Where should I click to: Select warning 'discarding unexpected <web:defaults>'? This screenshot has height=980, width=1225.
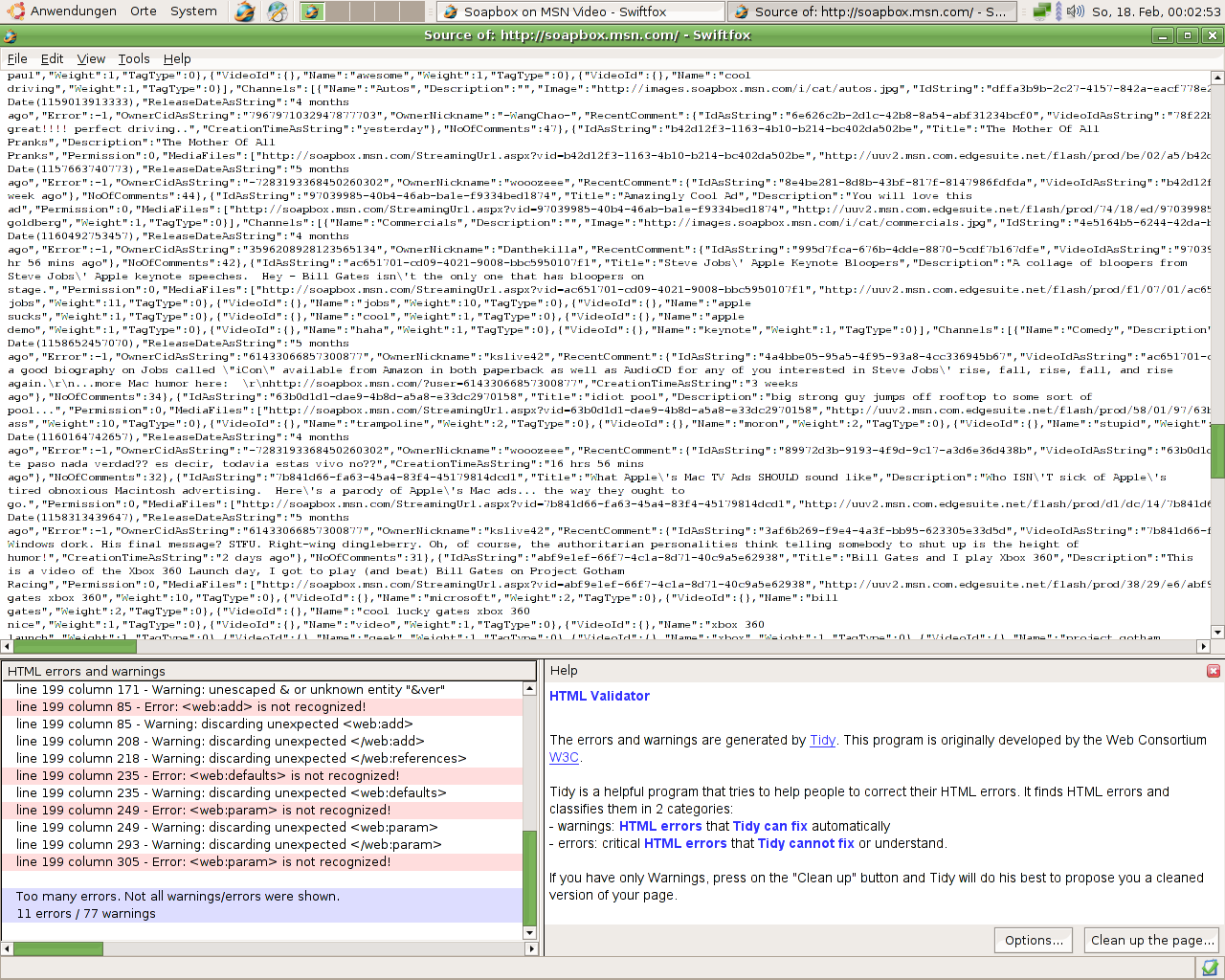point(262,793)
